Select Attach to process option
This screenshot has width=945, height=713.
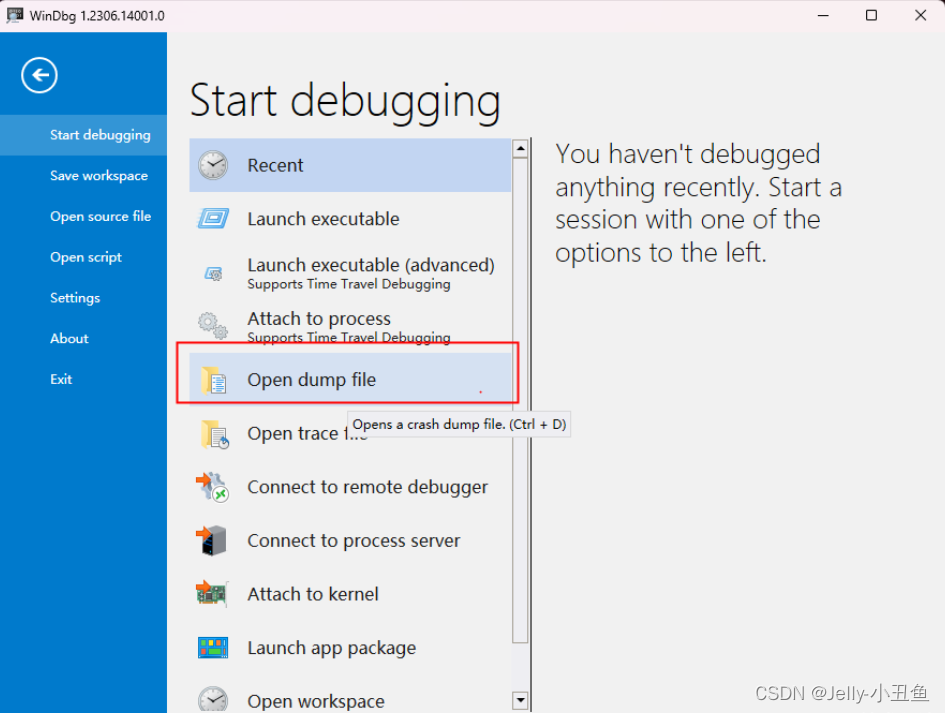(350, 325)
